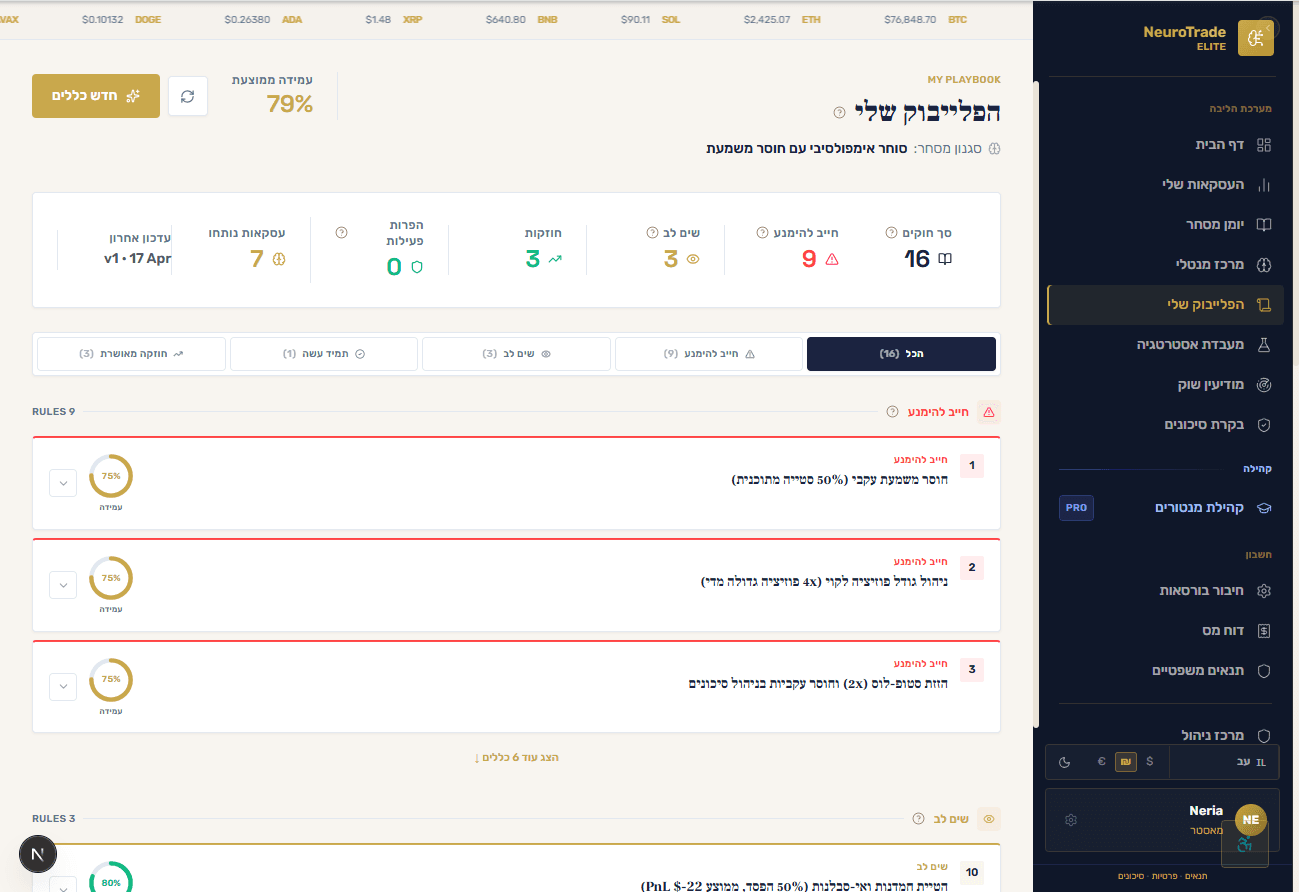1299x892 pixels.
Task: Expand rule 3 with its chevron
Action: 63,687
